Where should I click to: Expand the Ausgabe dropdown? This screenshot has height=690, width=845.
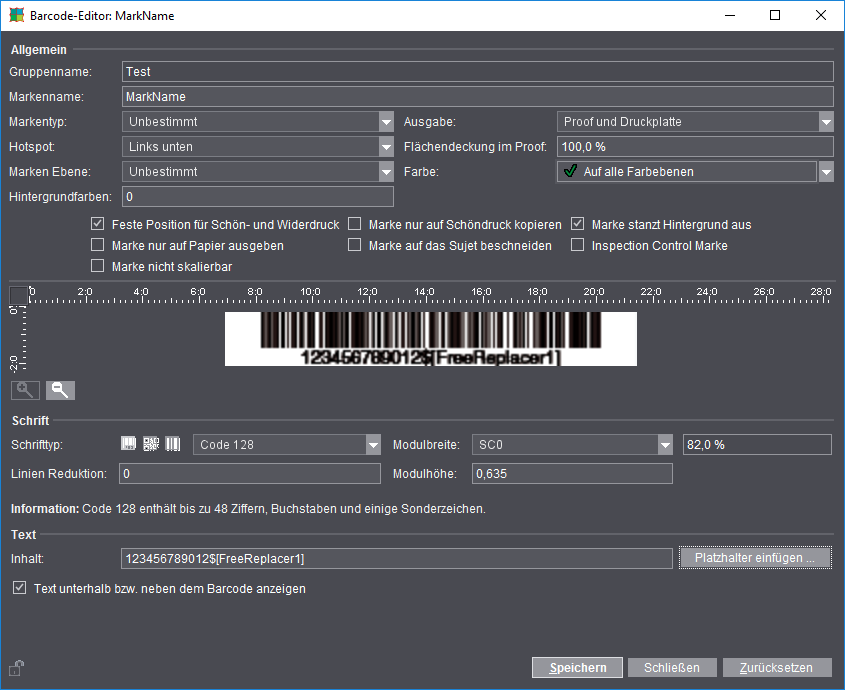click(x=827, y=121)
